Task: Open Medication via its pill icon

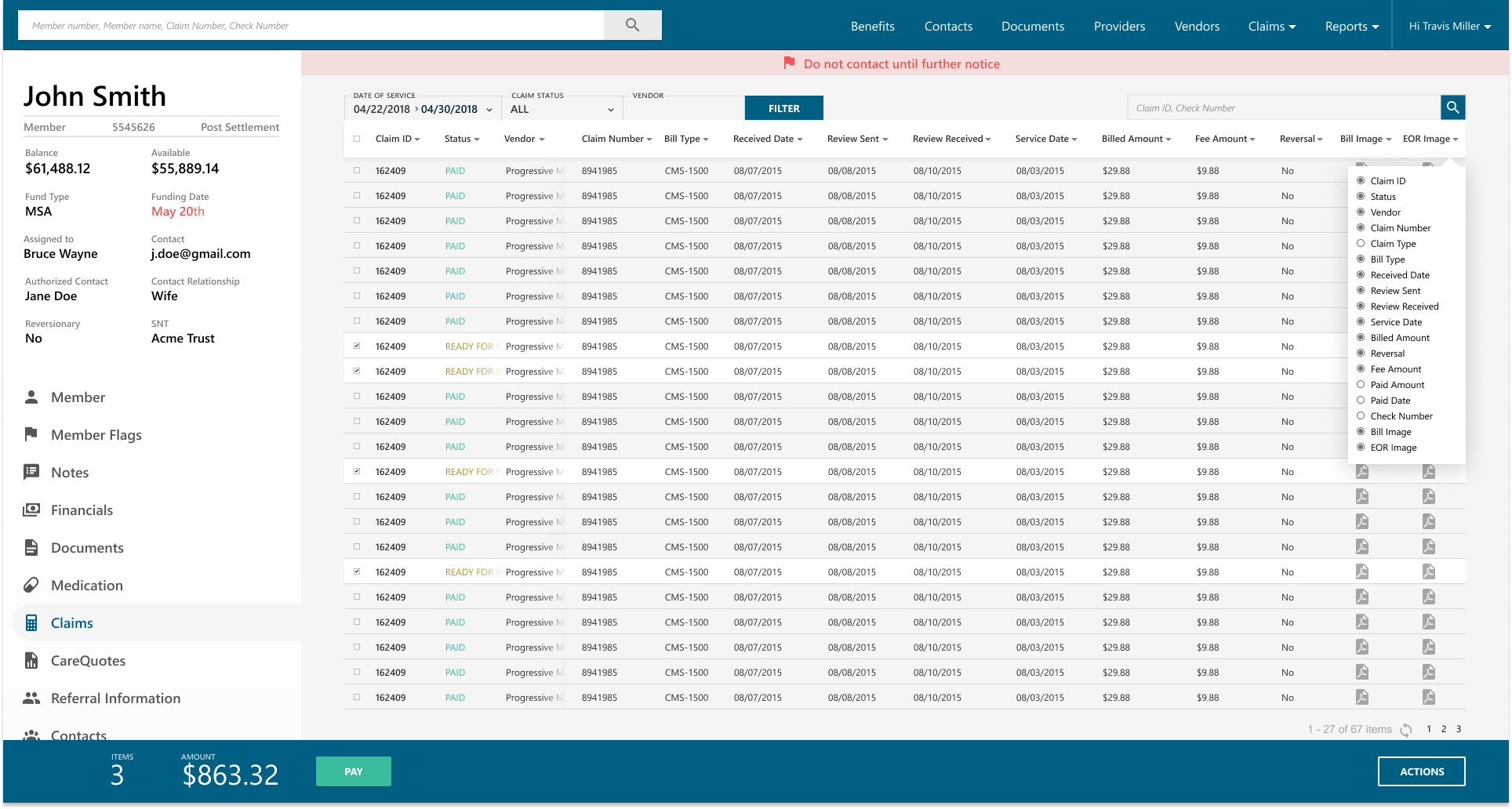Action: click(x=31, y=585)
